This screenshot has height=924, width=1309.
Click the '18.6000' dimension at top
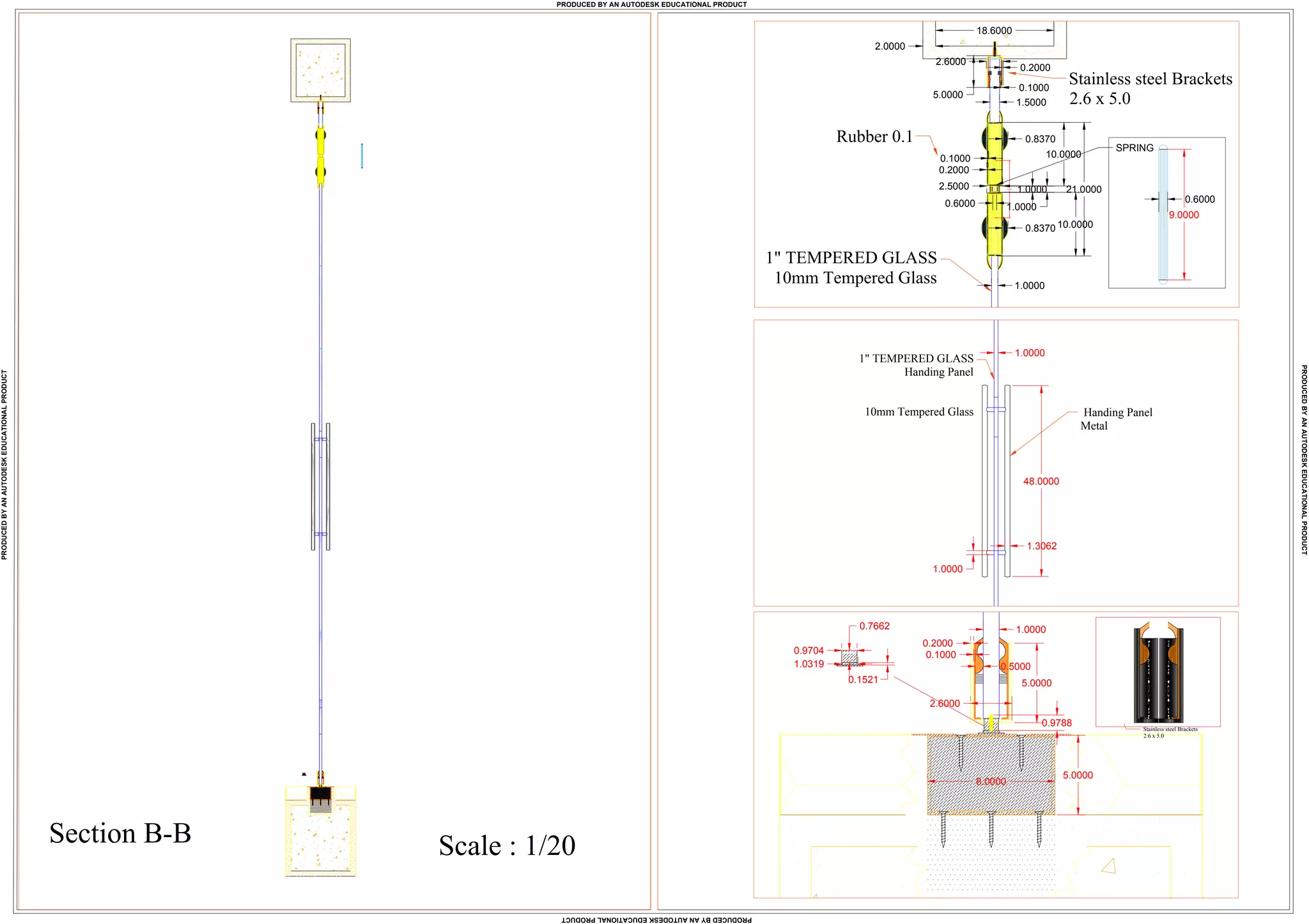coord(994,31)
